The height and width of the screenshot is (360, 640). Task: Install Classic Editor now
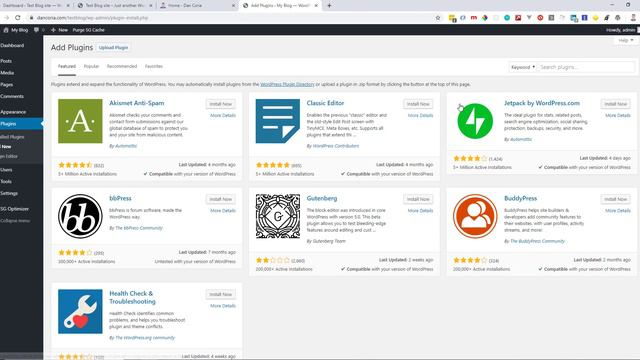click(x=418, y=104)
